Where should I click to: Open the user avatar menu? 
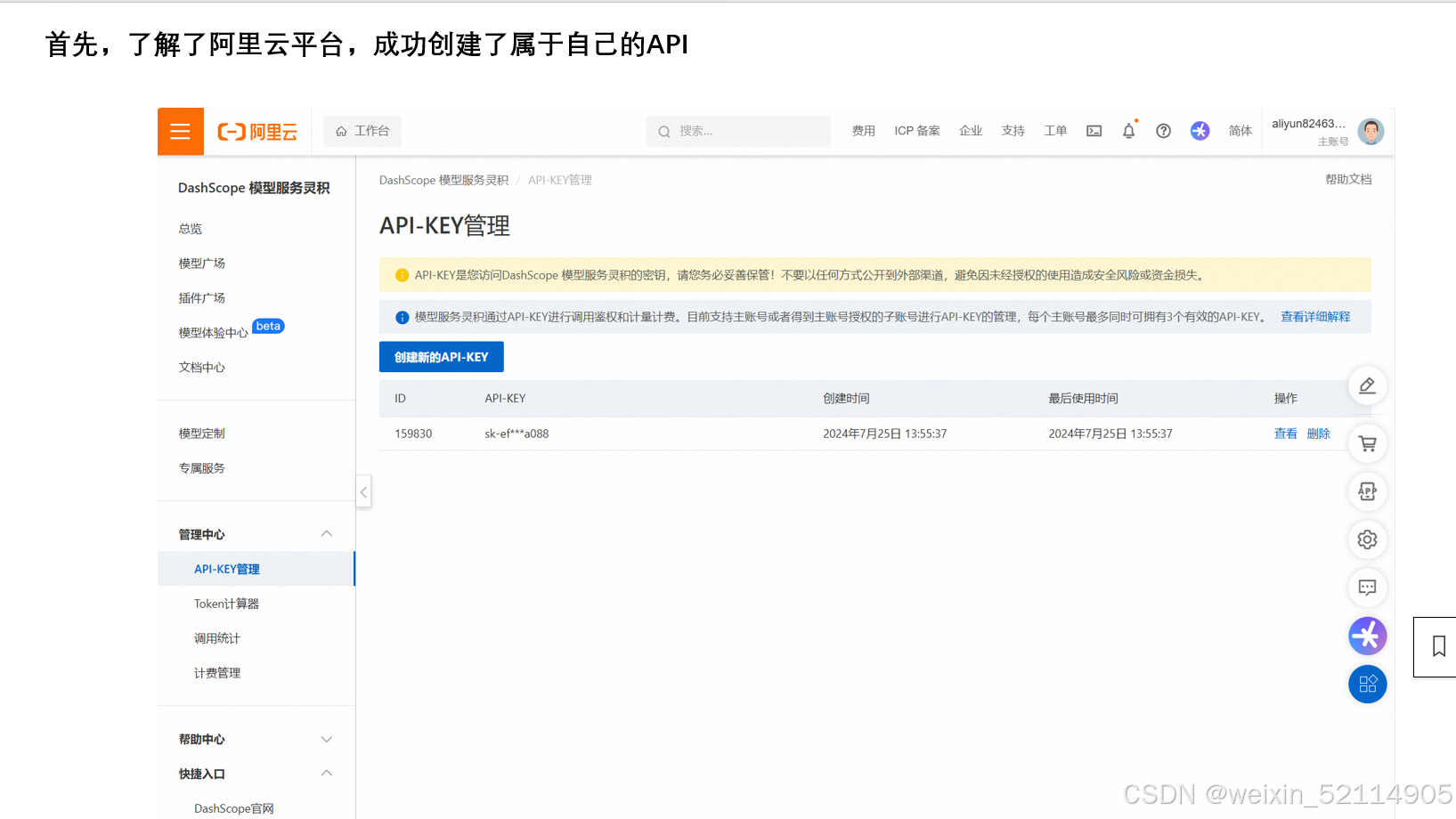click(1371, 131)
